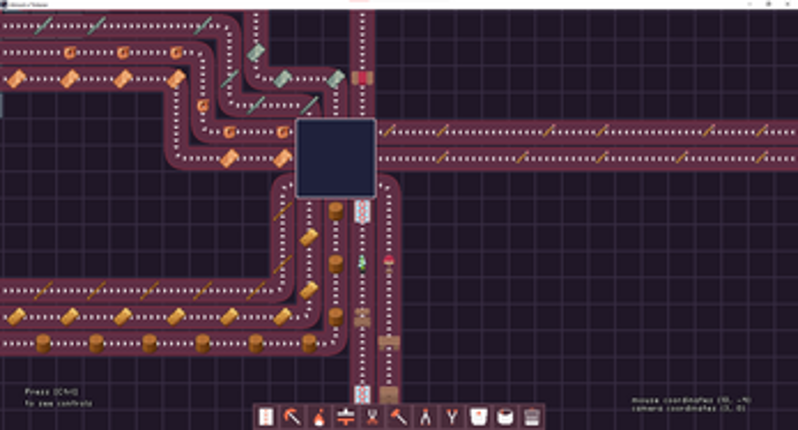The width and height of the screenshot is (798, 430).
Task: Click the "to see controls" hint text
Action: pos(59,404)
